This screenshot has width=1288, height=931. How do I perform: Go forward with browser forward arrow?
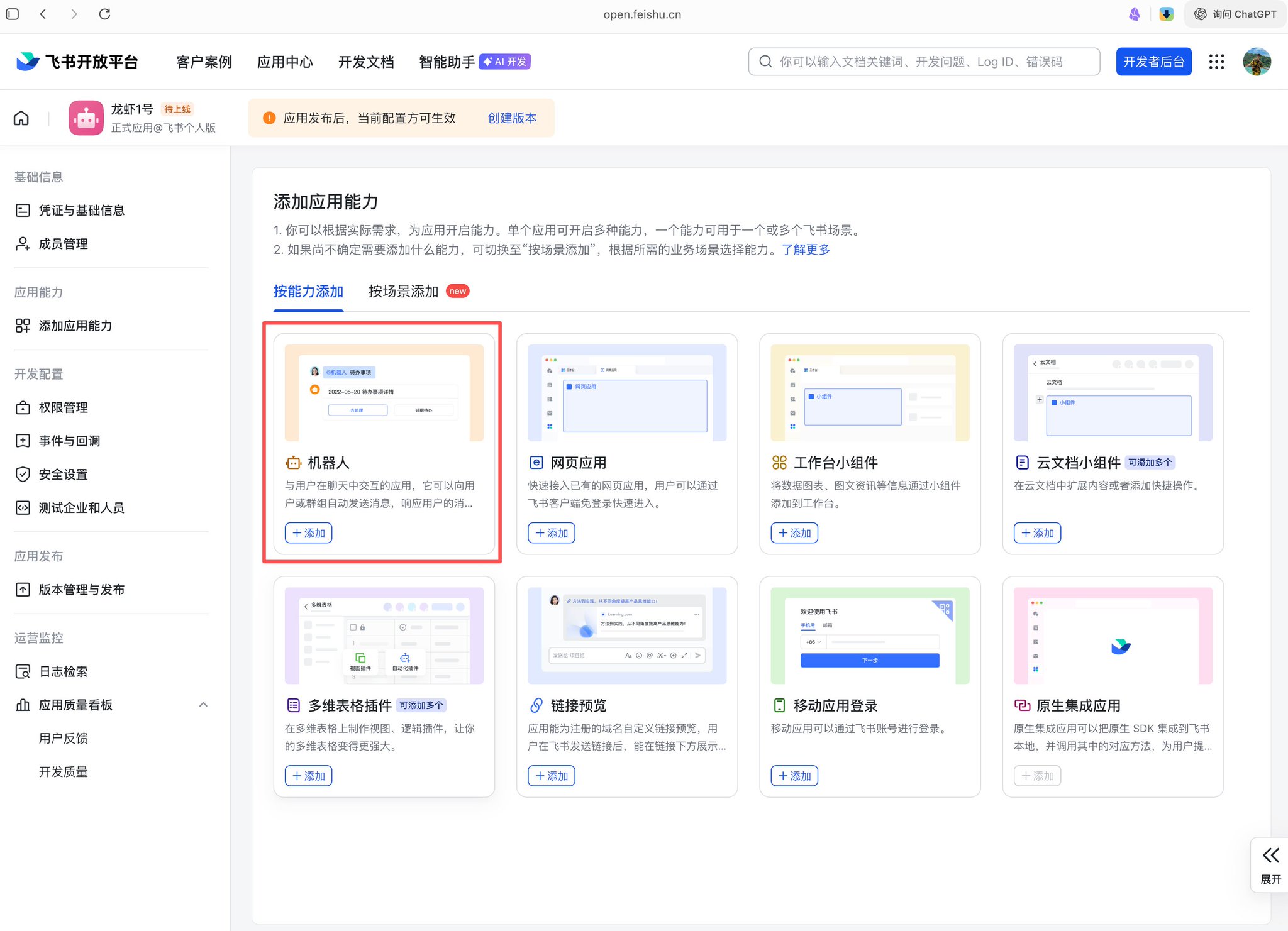coord(74,14)
